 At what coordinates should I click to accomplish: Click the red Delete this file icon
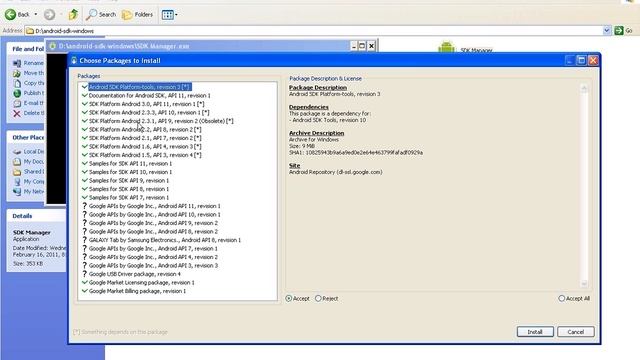click(x=17, y=113)
